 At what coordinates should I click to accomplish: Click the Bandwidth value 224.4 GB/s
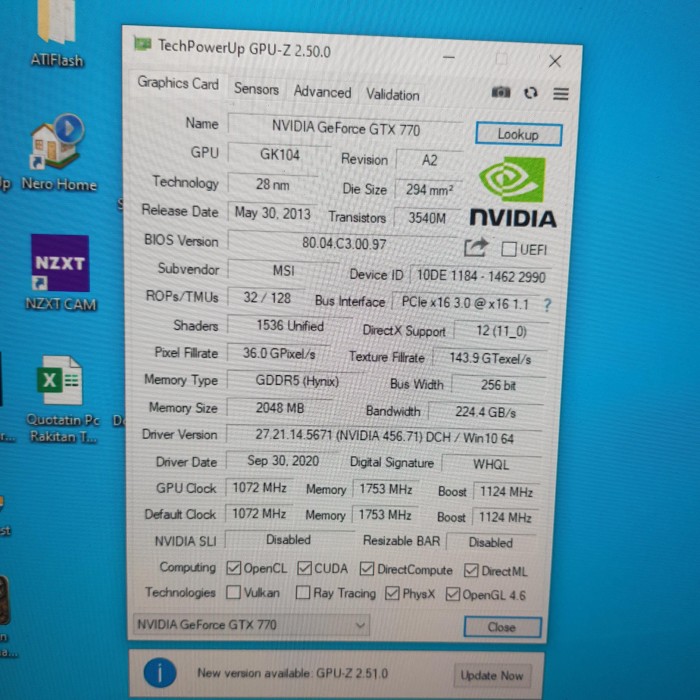485,412
